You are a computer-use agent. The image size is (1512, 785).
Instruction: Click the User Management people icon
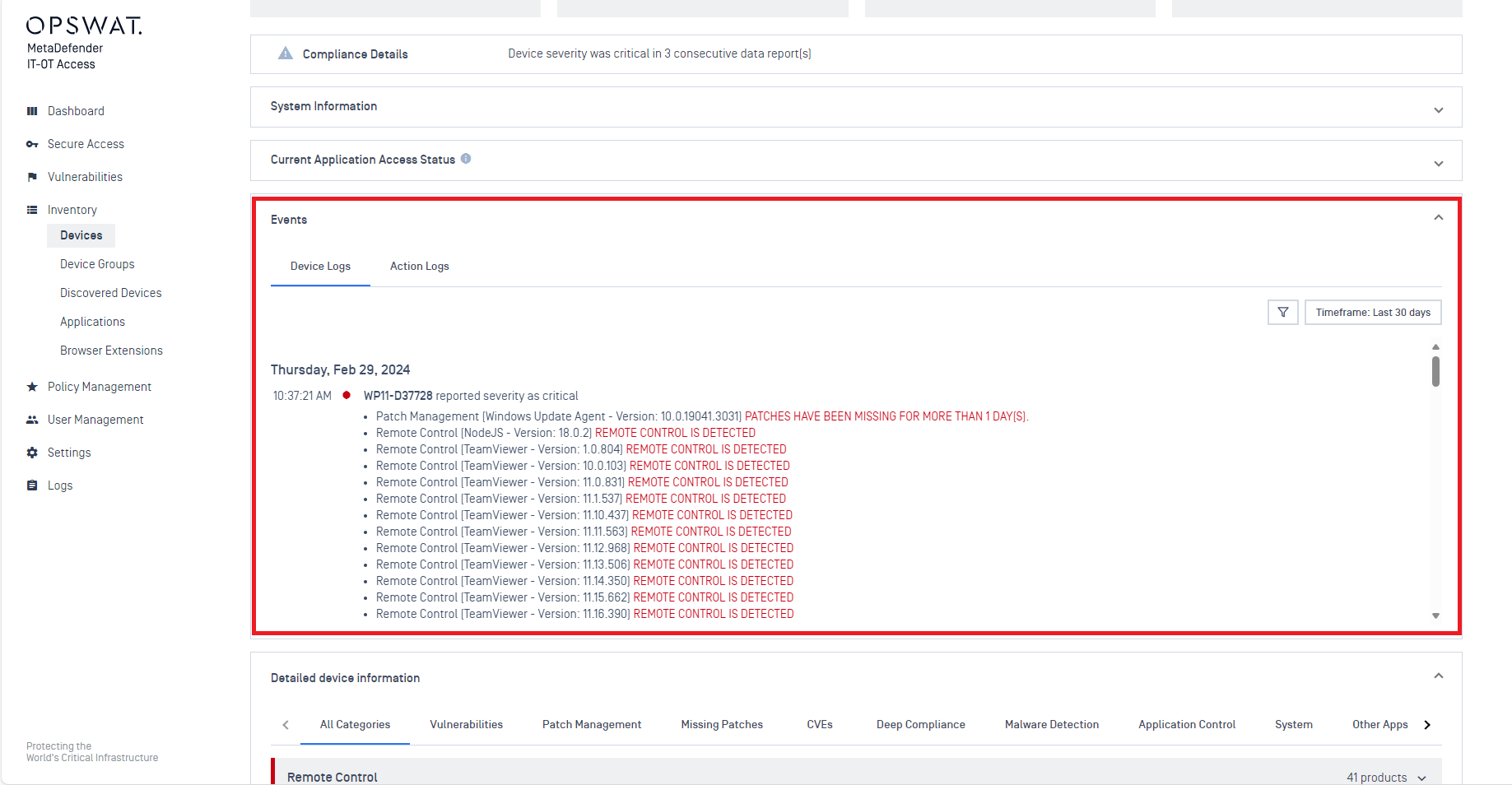coord(32,420)
